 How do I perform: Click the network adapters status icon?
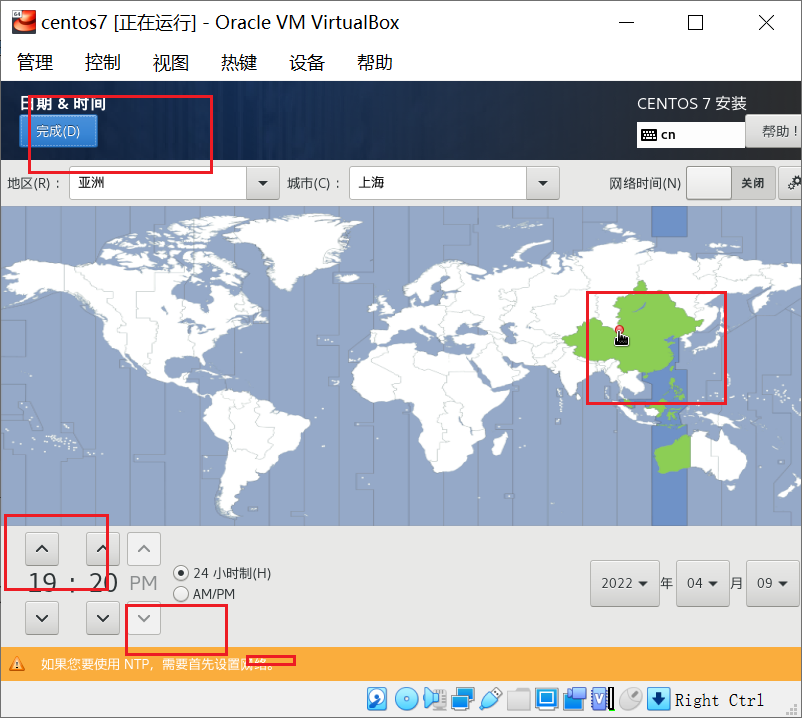462,699
